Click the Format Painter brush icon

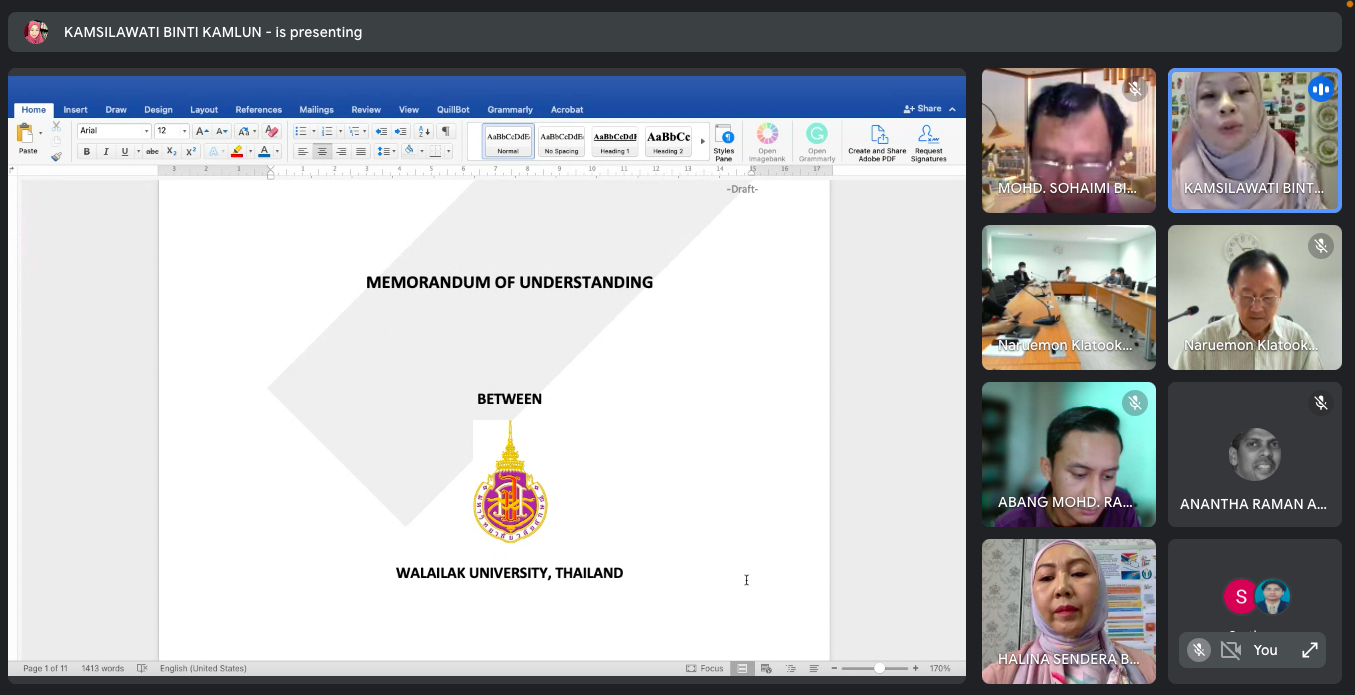pyautogui.click(x=56, y=156)
